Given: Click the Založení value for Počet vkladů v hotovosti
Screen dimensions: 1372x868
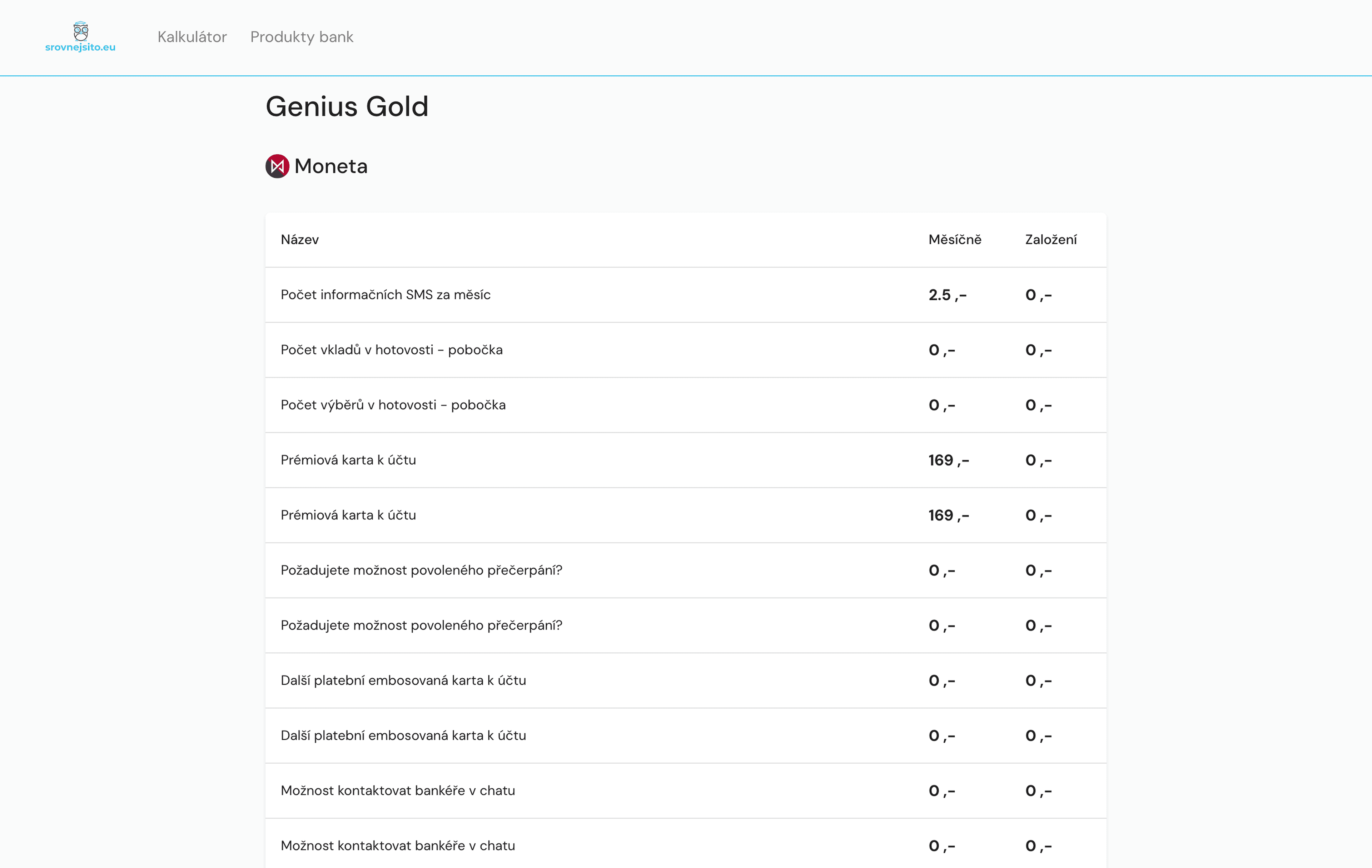Looking at the screenshot, I should pos(1039,350).
